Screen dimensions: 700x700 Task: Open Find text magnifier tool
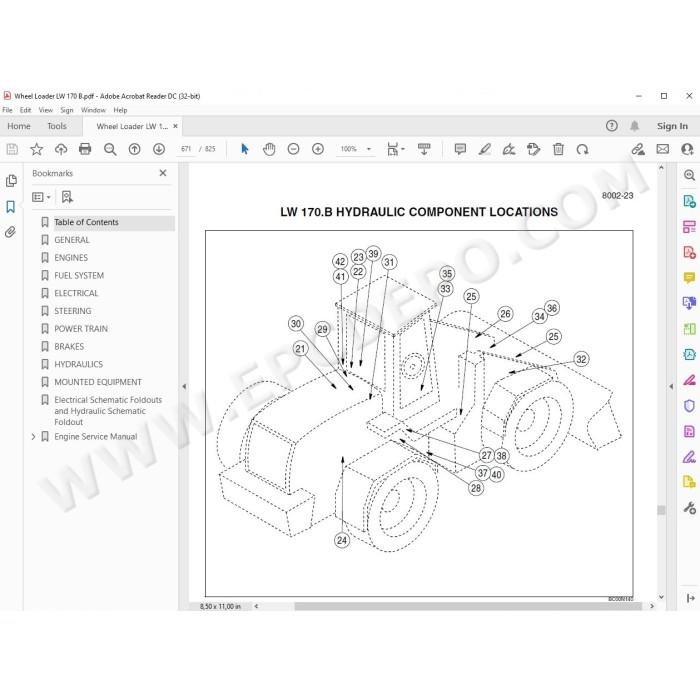pos(110,149)
